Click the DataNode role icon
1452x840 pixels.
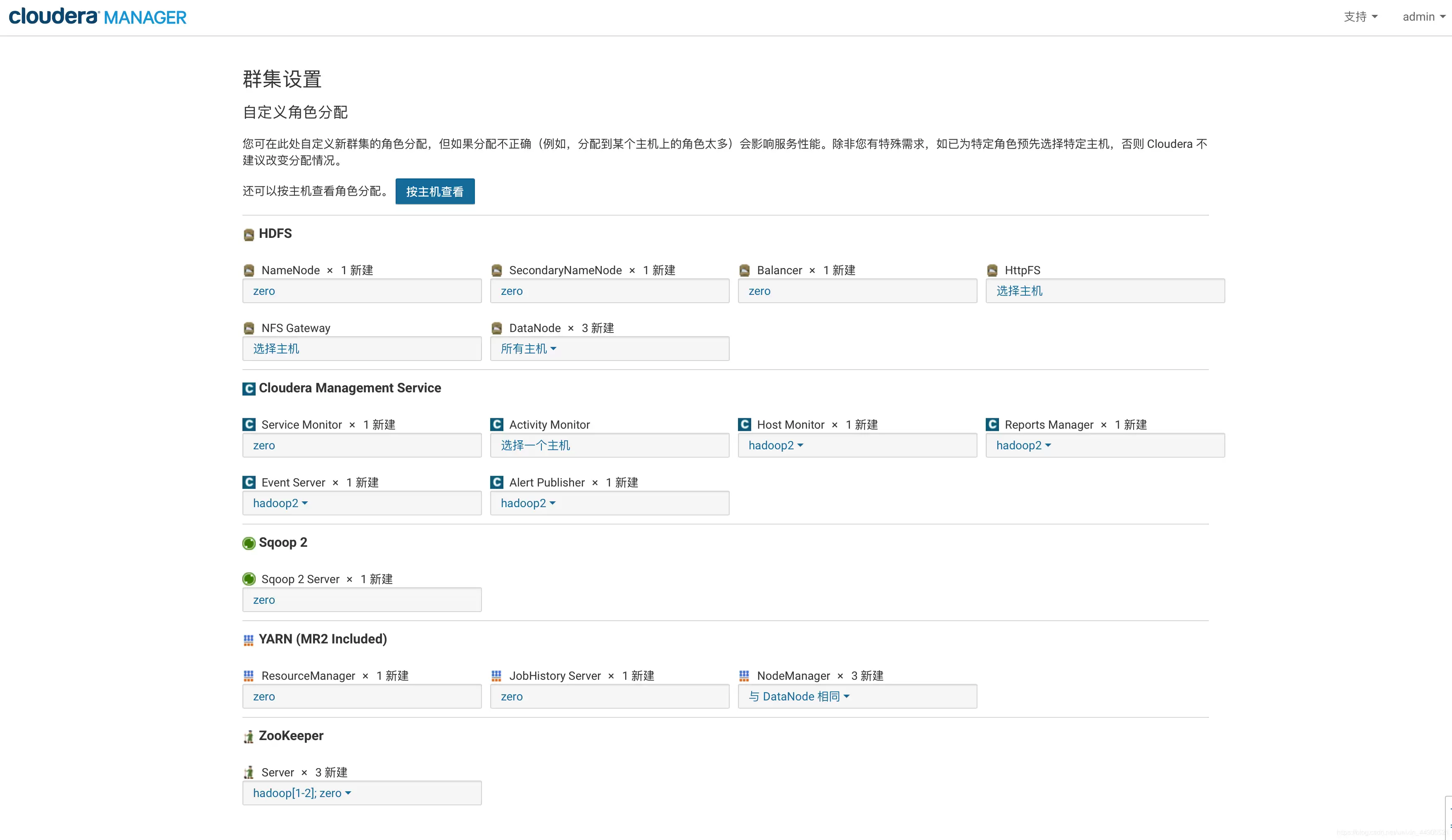(497, 328)
